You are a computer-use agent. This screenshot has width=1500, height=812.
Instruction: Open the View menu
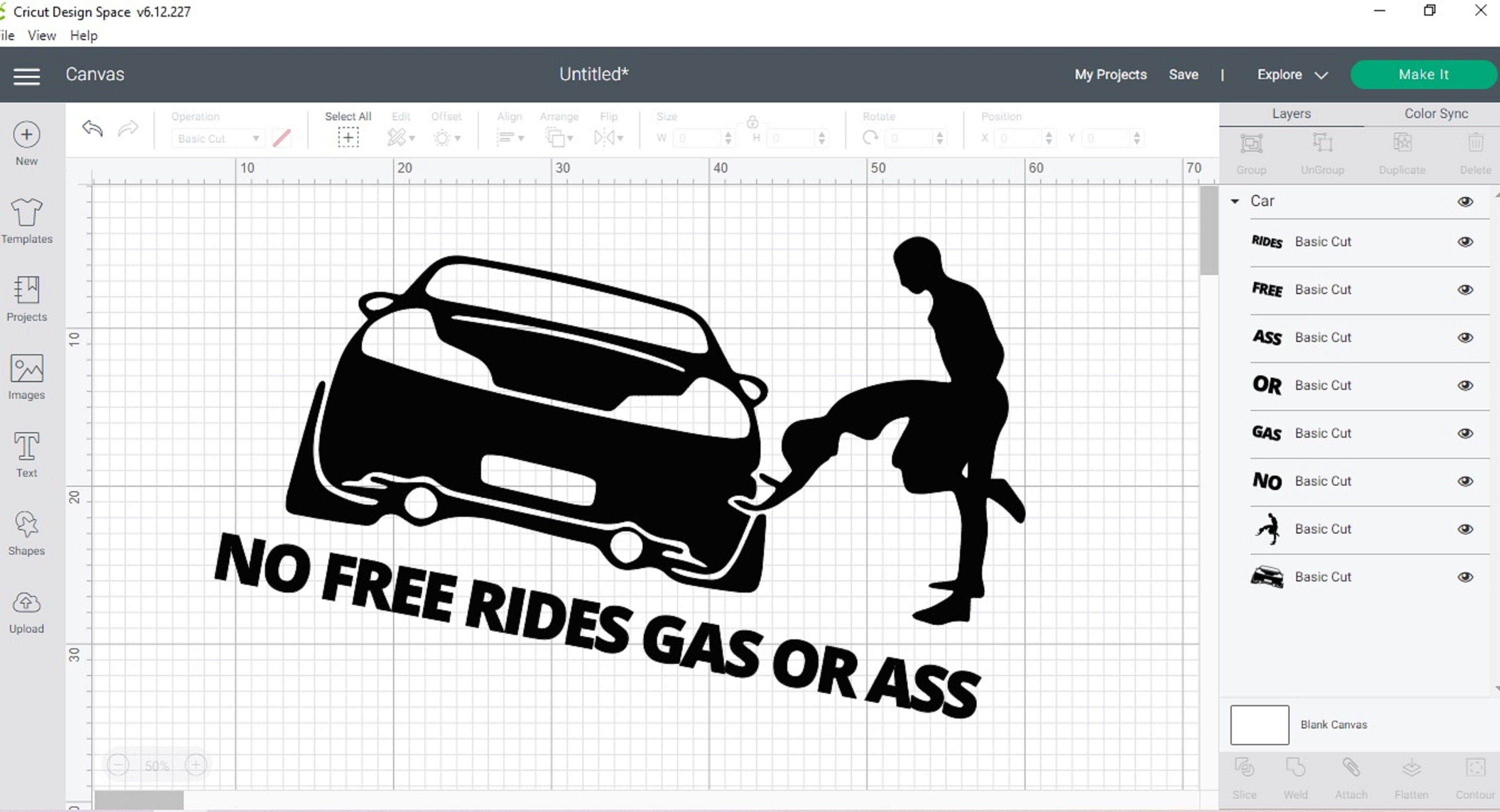coord(41,35)
